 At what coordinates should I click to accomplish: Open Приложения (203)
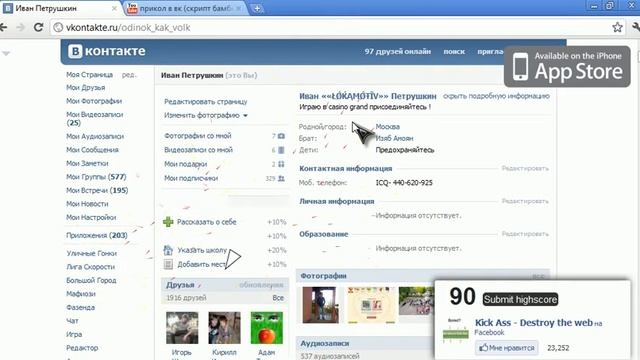tap(97, 236)
